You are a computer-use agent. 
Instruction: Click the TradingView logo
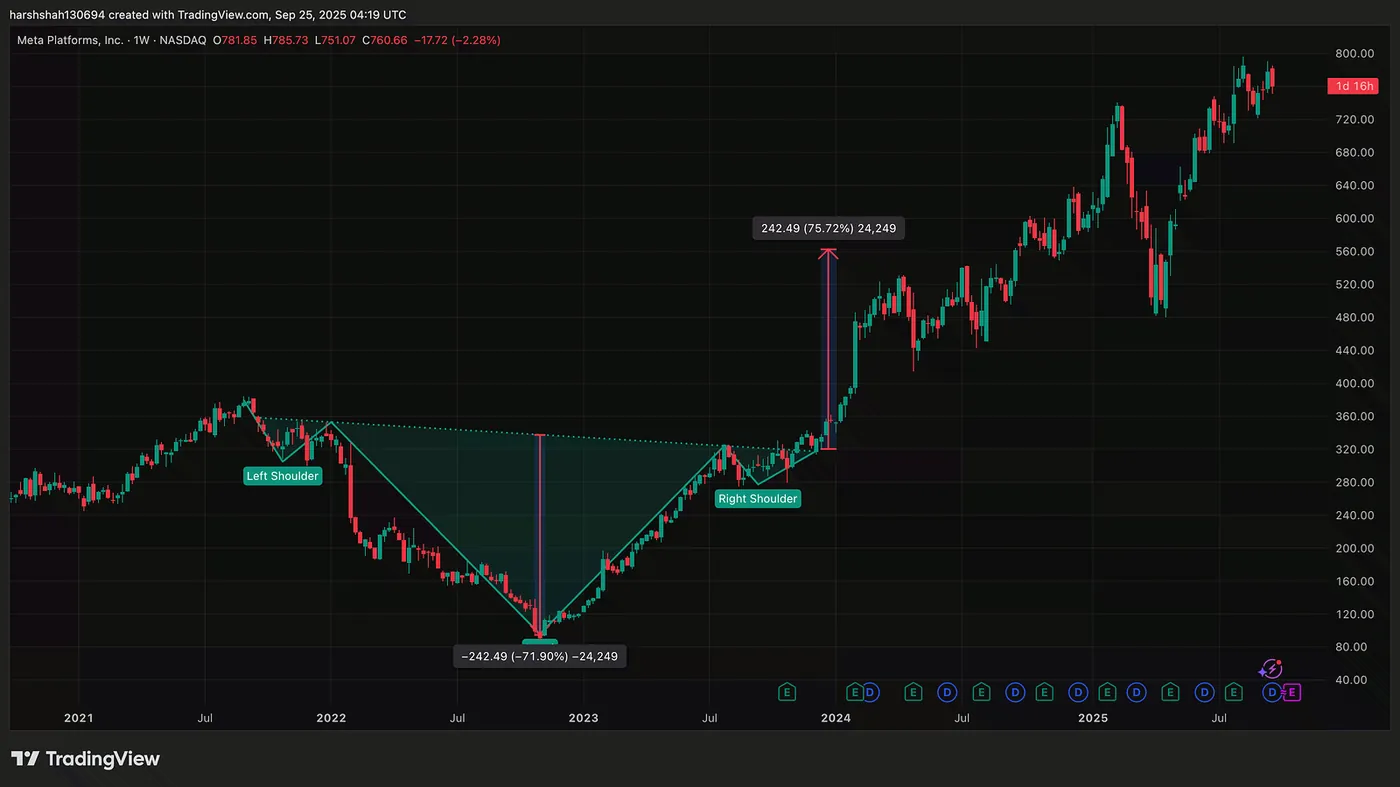click(x=85, y=759)
